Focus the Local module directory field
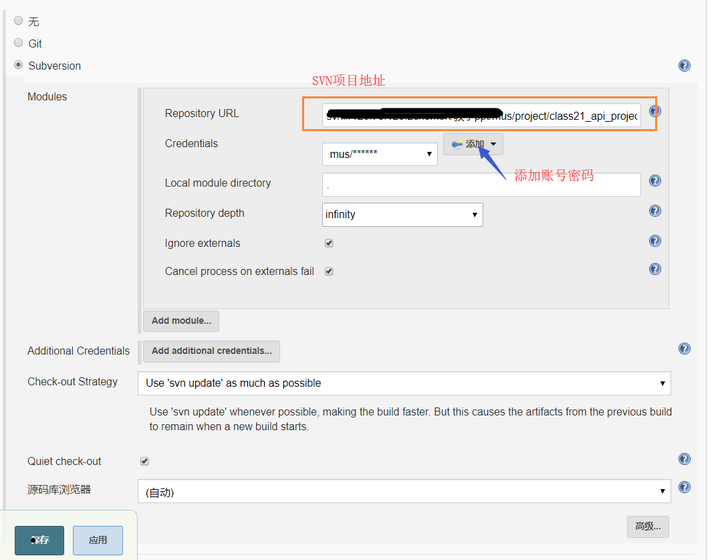The image size is (720, 560). click(481, 185)
